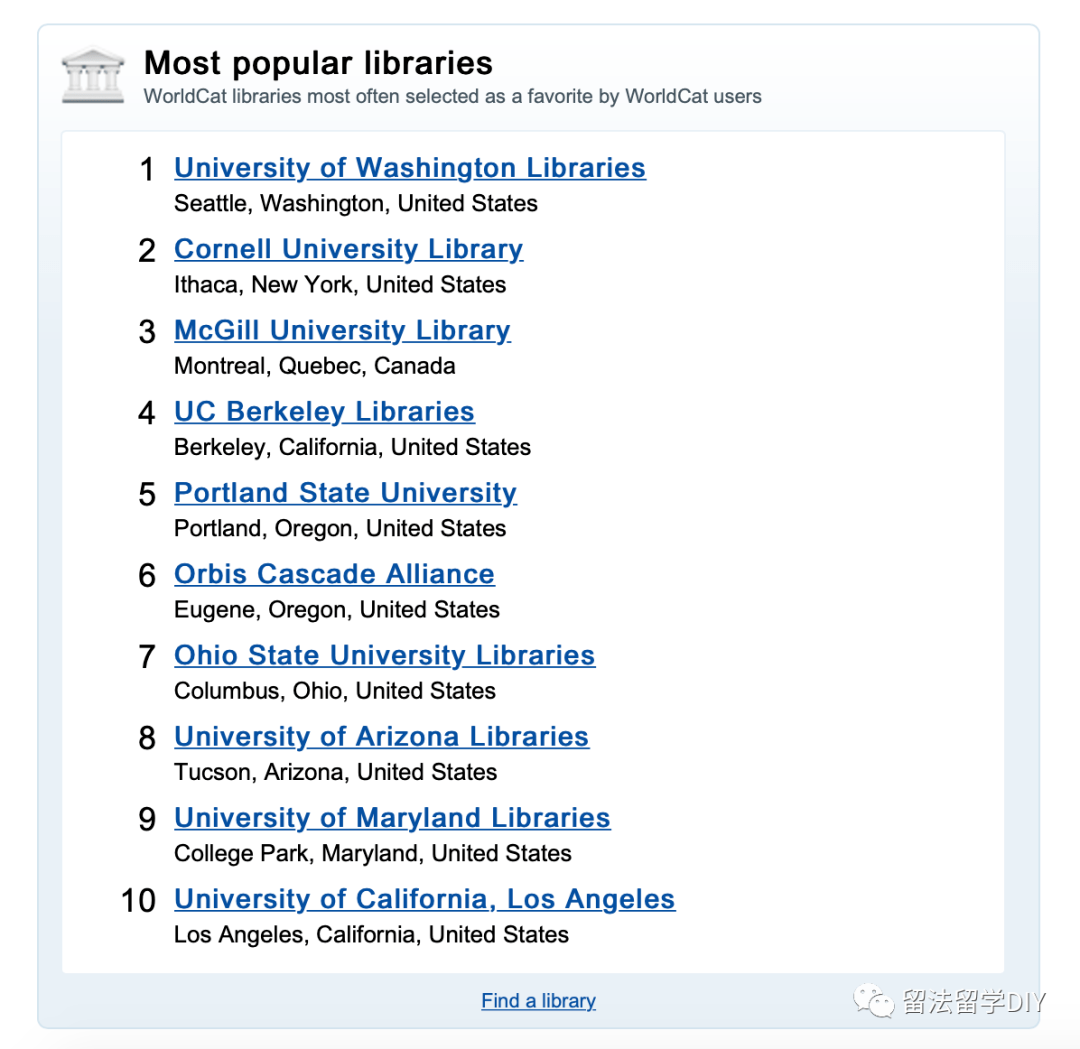This screenshot has height=1049, width=1080.
Task: Open Cornell University Library link
Action: click(348, 248)
